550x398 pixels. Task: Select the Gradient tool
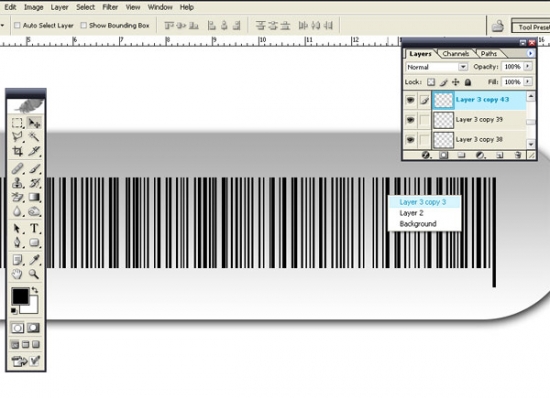34,197
